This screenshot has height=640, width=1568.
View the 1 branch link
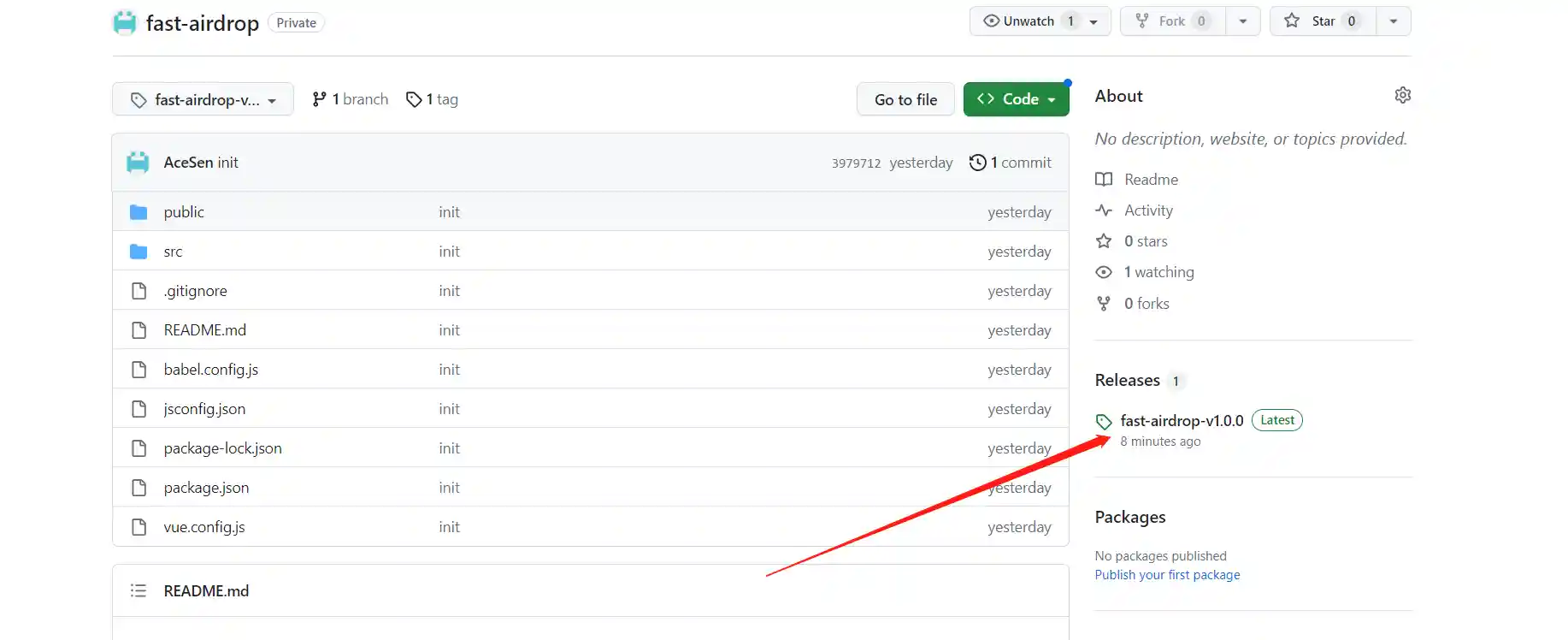pyautogui.click(x=351, y=99)
